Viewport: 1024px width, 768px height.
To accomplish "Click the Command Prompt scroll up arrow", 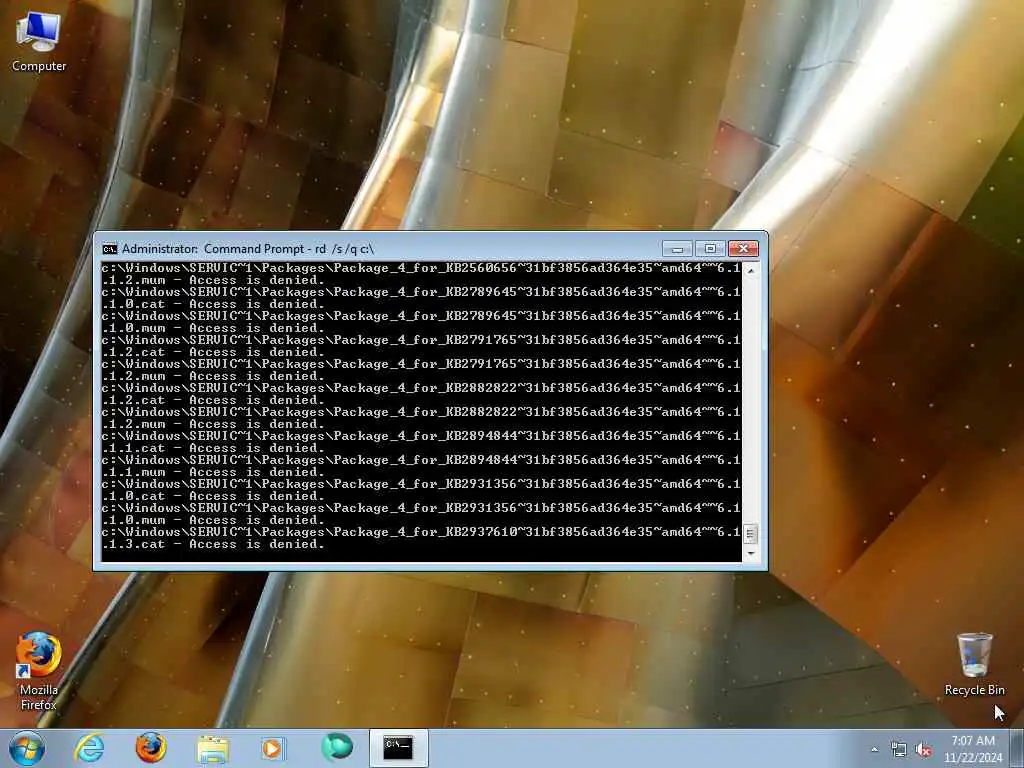I will [750, 270].
